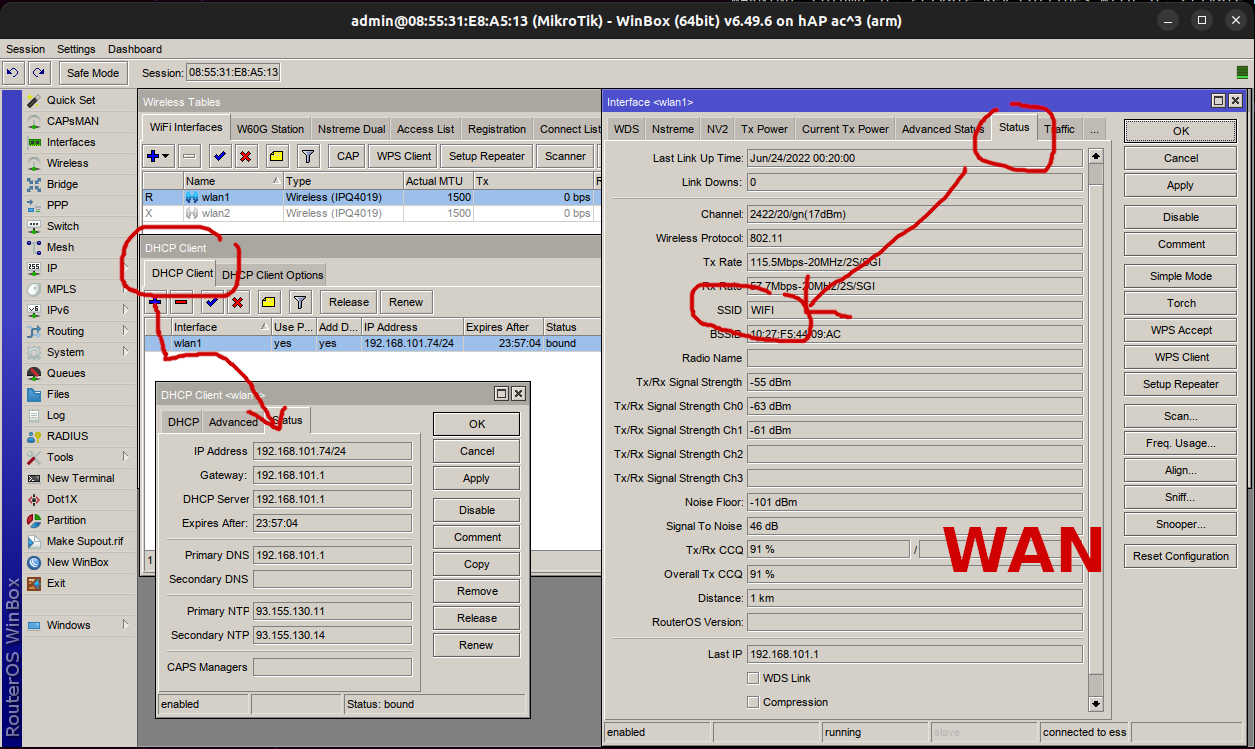Screen dimensions: 1255x749
Task: Click the Torch button in the wlan1 dialog
Action: click(1180, 303)
